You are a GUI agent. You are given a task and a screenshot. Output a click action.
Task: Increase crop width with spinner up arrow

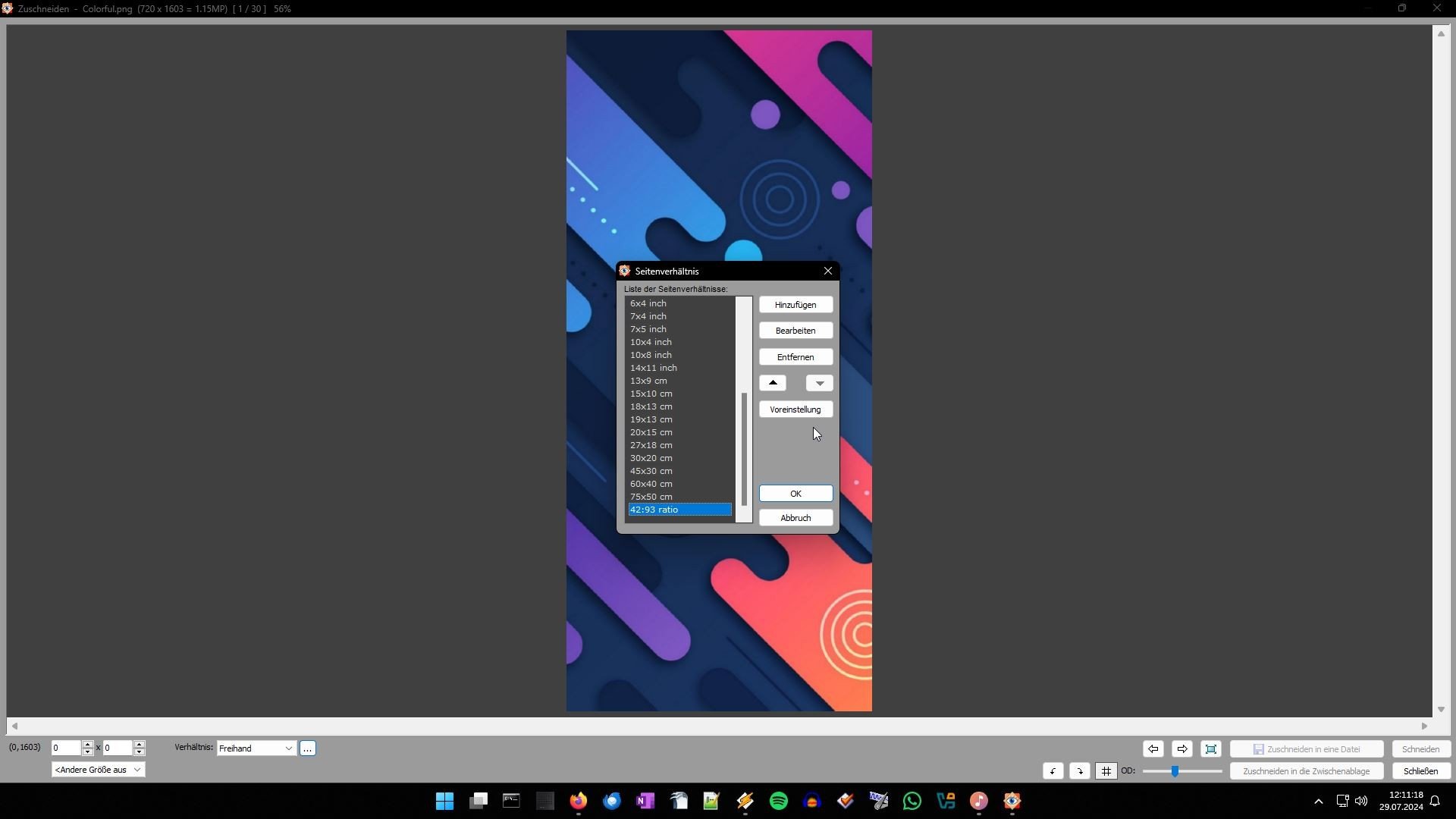88,745
